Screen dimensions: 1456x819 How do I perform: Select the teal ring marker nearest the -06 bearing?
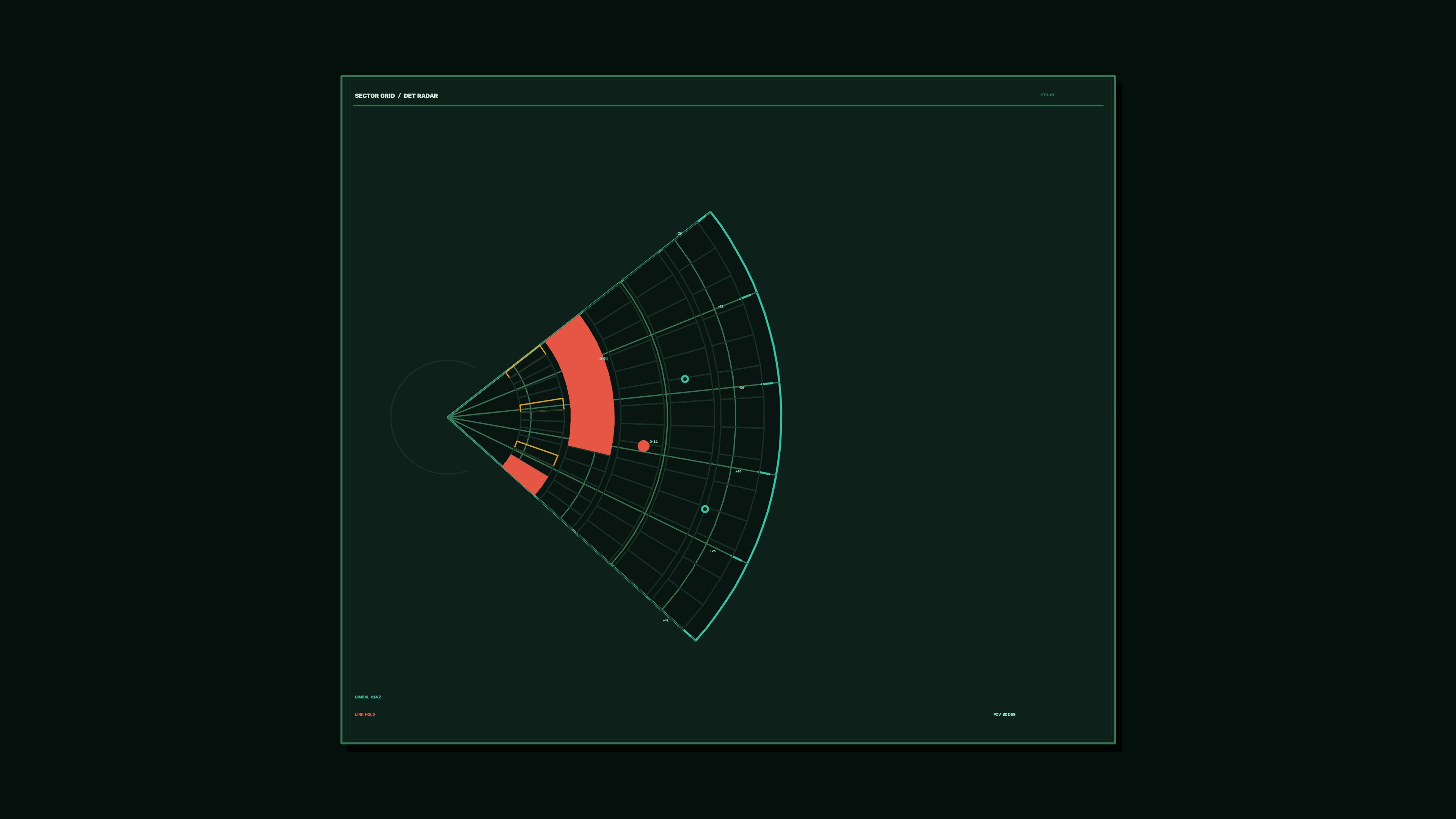pos(684,379)
